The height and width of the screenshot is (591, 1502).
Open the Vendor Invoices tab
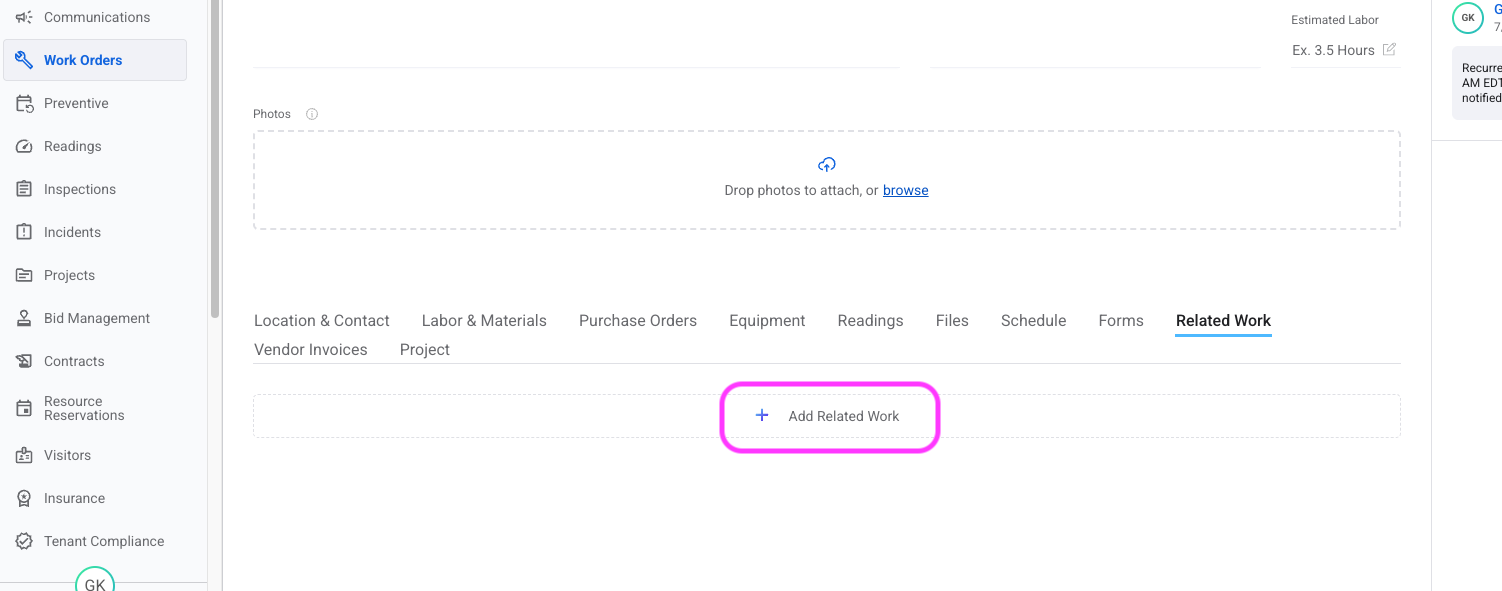pyautogui.click(x=311, y=349)
